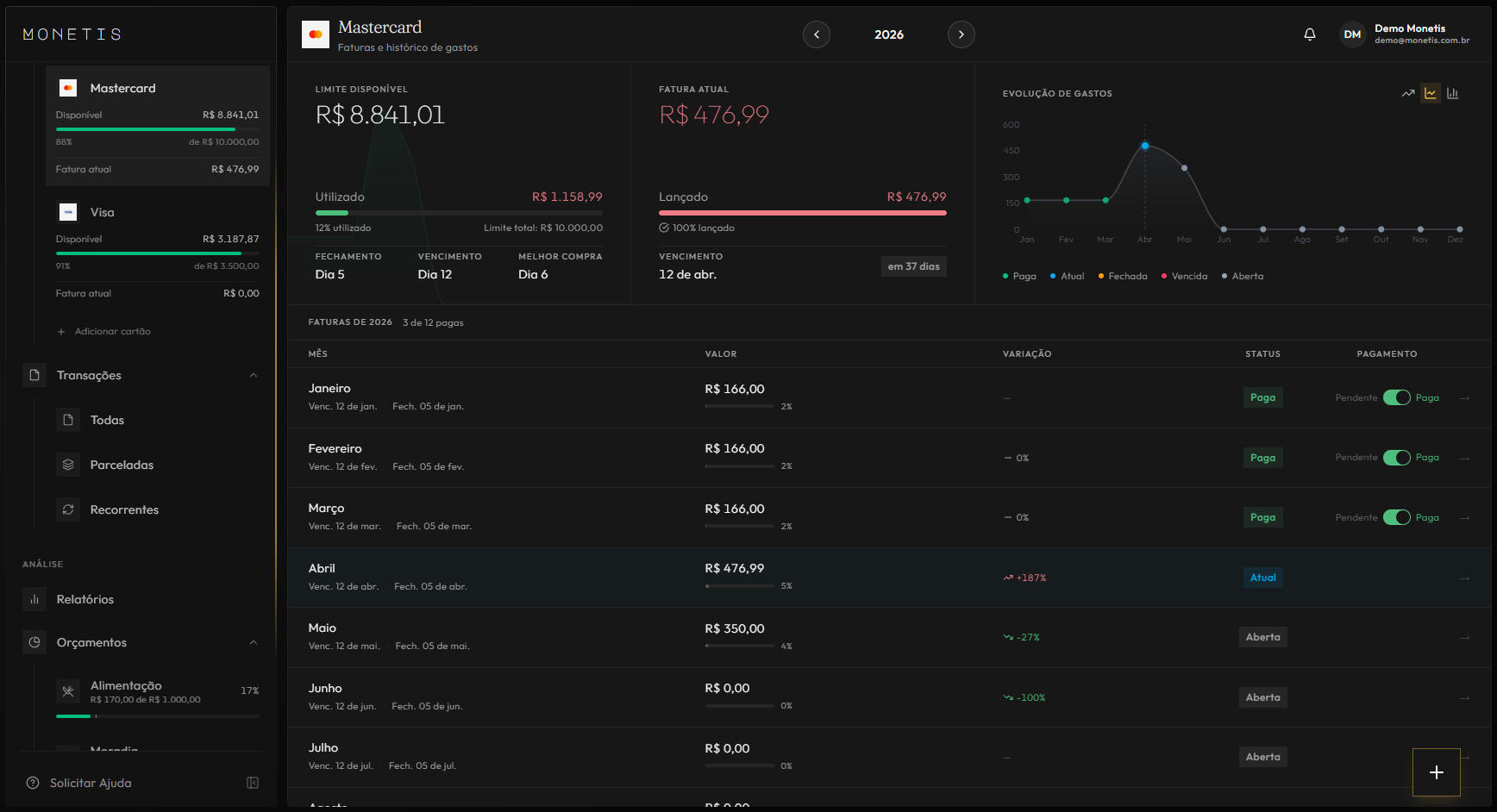
Task: Collapse the Orçamentos section
Action: 254,642
